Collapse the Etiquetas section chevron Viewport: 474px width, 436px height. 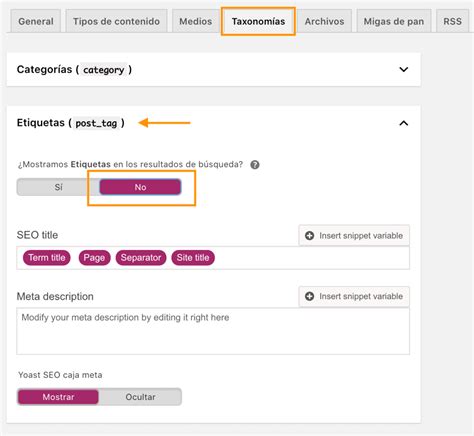[404, 123]
